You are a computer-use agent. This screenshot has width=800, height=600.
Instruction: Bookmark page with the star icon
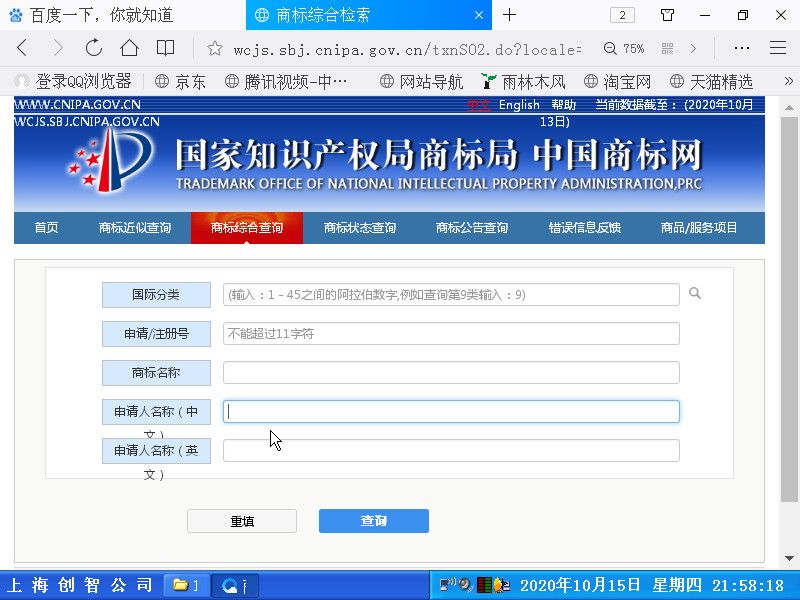pyautogui.click(x=214, y=48)
